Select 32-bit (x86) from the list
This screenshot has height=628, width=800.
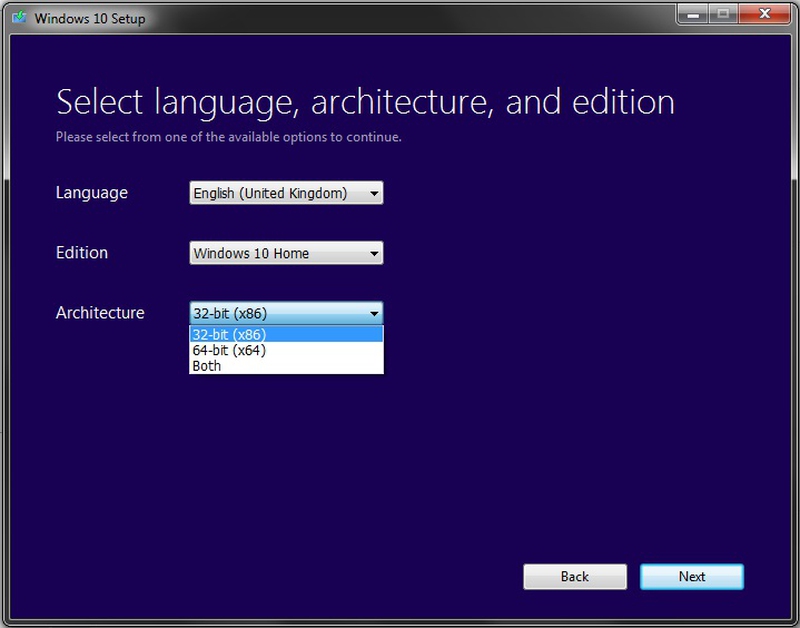[x=286, y=334]
